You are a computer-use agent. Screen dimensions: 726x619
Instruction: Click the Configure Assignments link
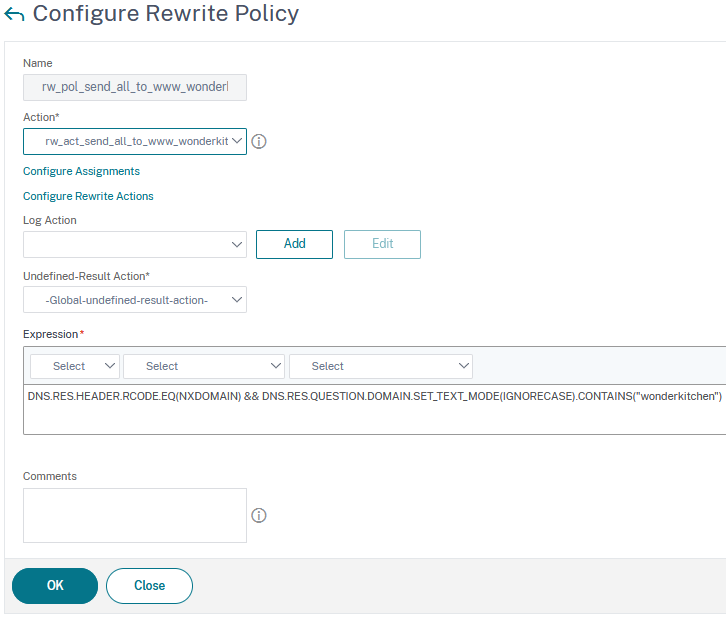pyautogui.click(x=81, y=171)
